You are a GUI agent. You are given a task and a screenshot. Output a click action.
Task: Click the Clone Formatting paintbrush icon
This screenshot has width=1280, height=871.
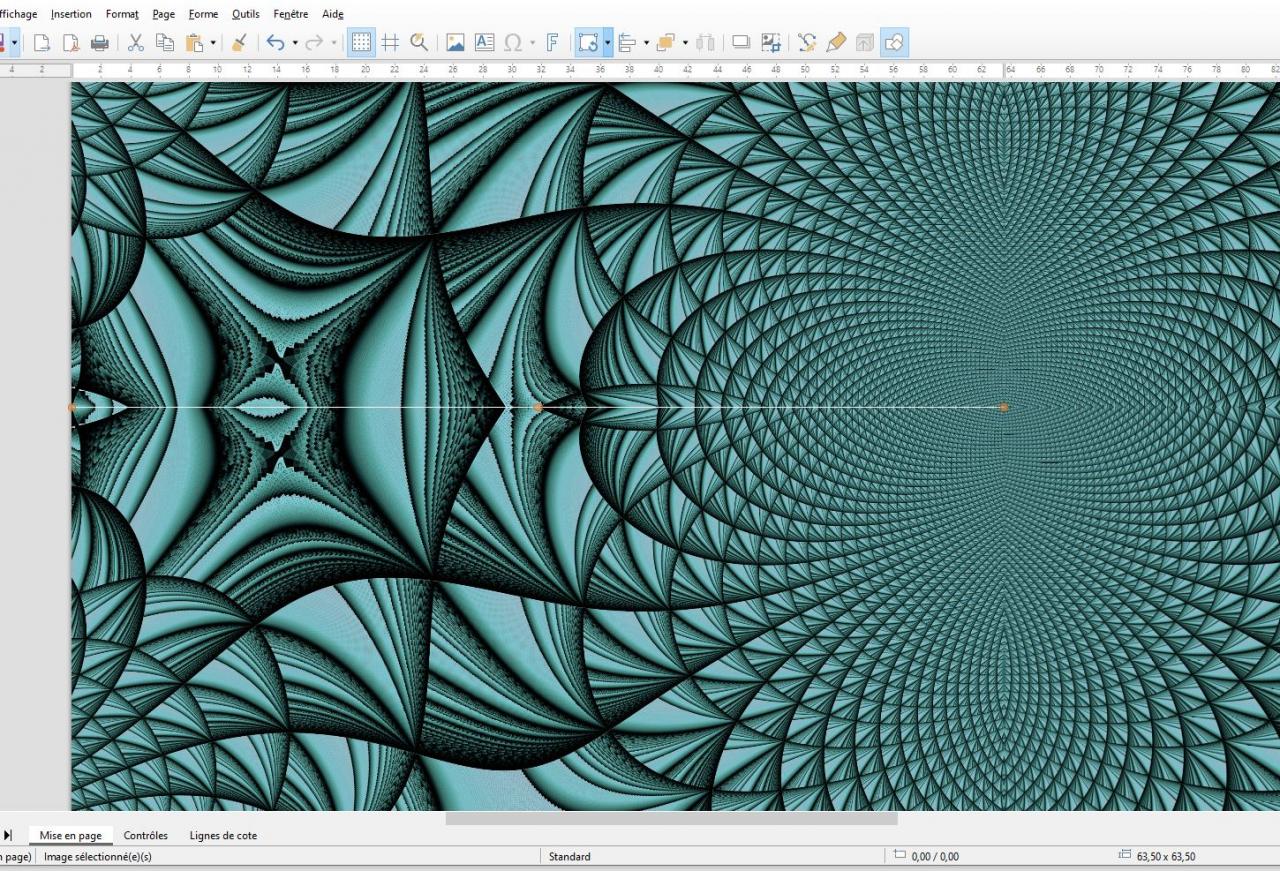[239, 42]
